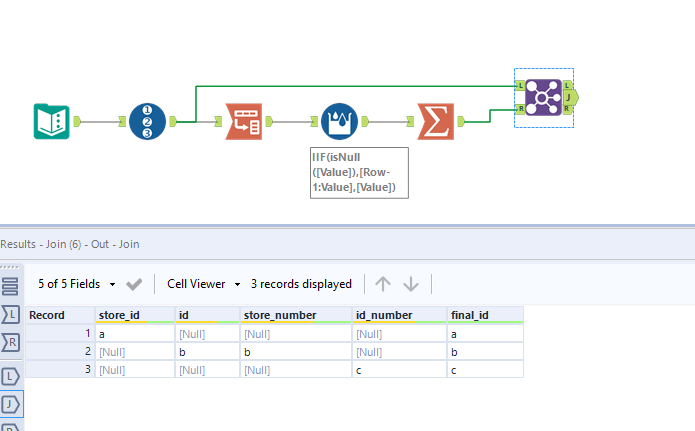Click the Join tool's R input anchor
The image size is (695, 431).
click(x=520, y=109)
